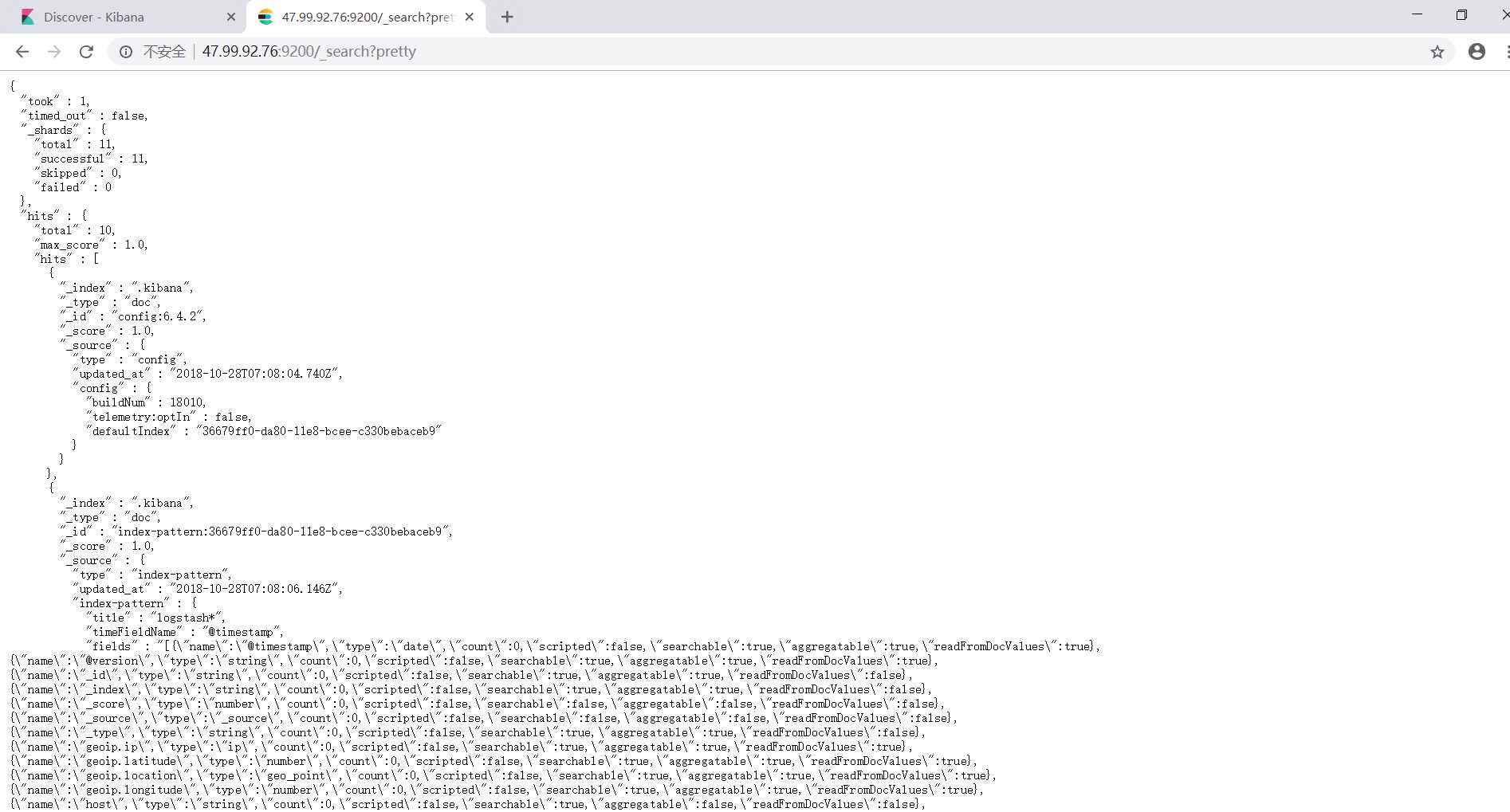1510x812 pixels.
Task: Click the geoip.location field definition line
Action: [x=503, y=775]
